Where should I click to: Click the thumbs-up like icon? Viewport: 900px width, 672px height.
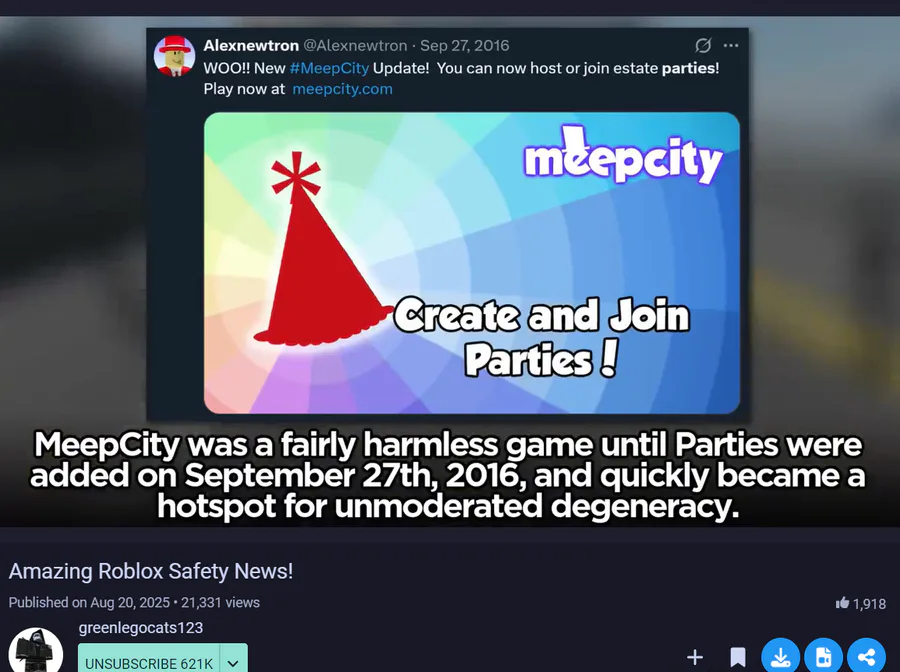pyautogui.click(x=842, y=603)
